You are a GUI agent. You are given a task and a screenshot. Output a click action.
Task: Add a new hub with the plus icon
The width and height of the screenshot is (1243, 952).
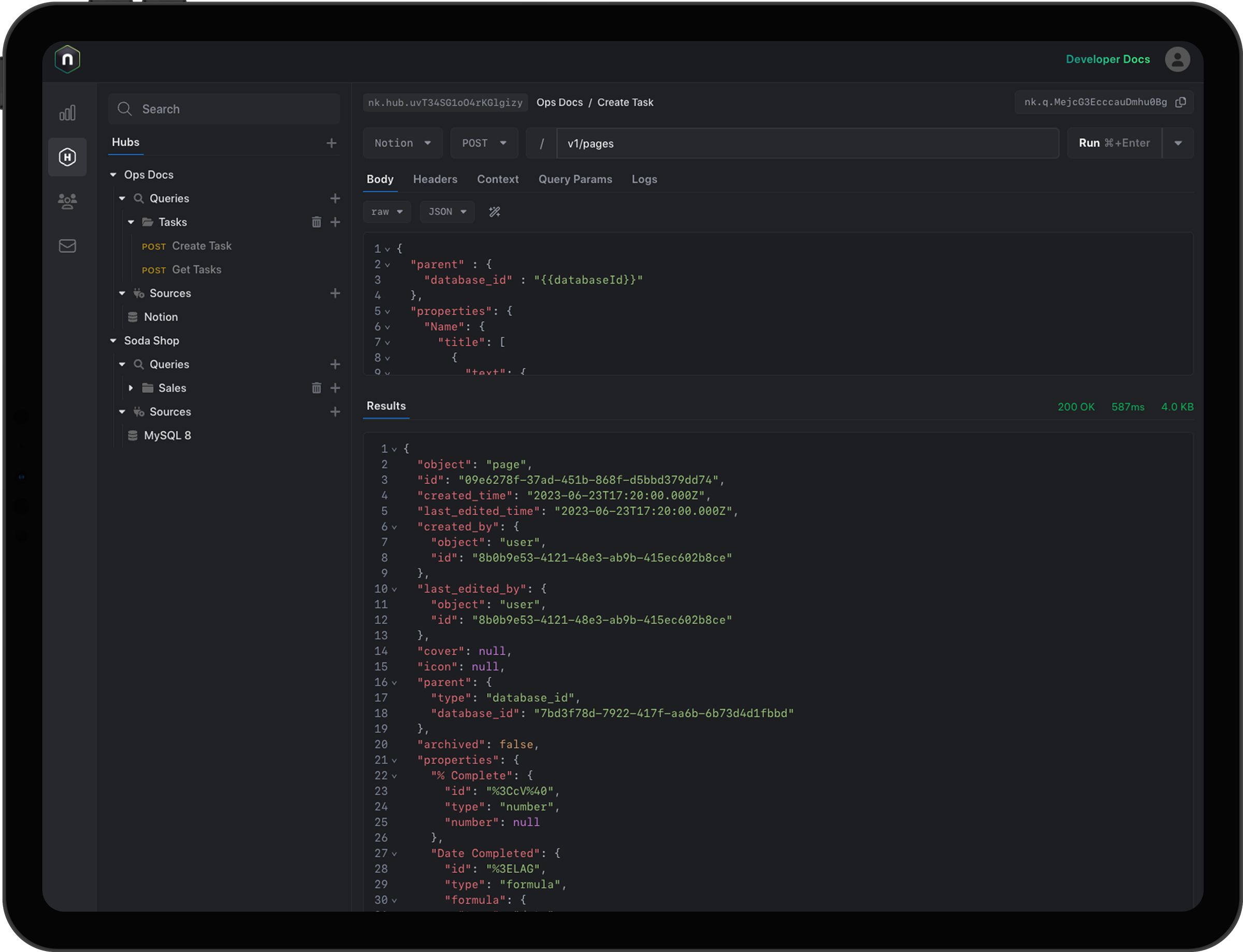point(331,143)
